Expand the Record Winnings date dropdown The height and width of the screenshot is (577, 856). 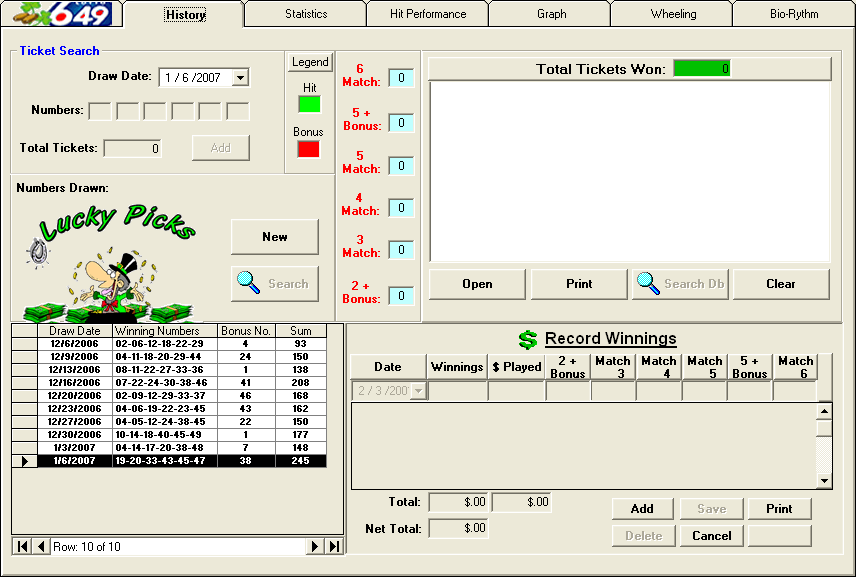[418, 391]
